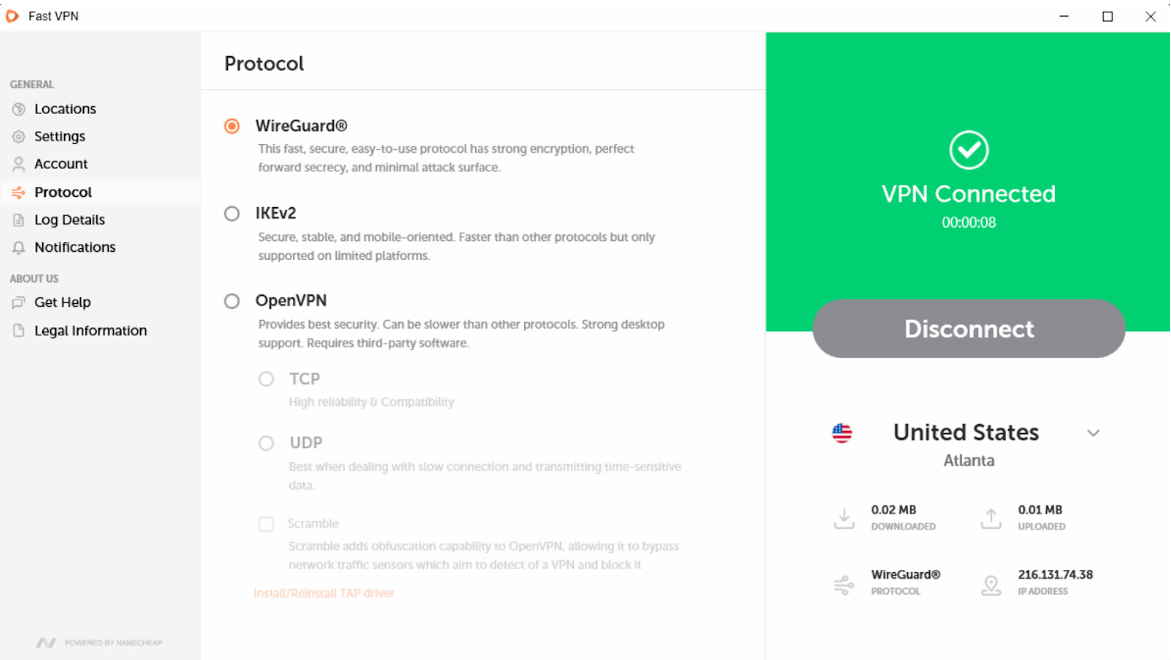This screenshot has height=660, width=1171.
Task: Click the Locations globe icon in sidebar
Action: (x=20, y=108)
